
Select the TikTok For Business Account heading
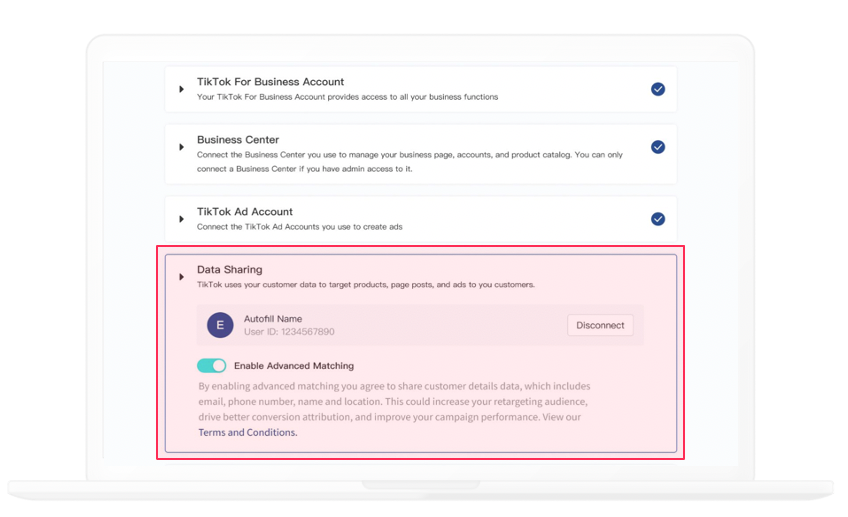[x=270, y=82]
